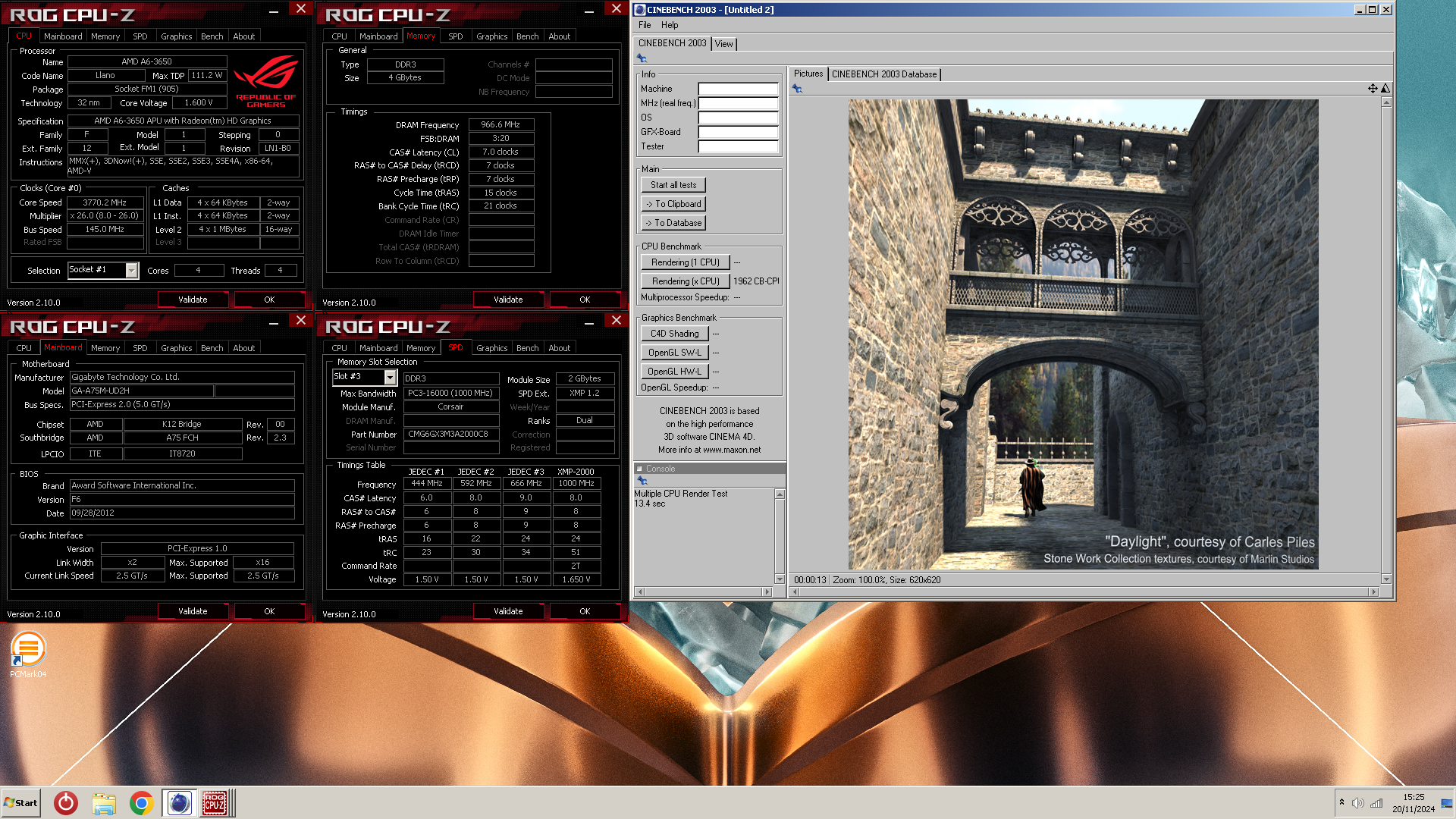Open Slot #3 memory slot dropdown

click(x=390, y=377)
